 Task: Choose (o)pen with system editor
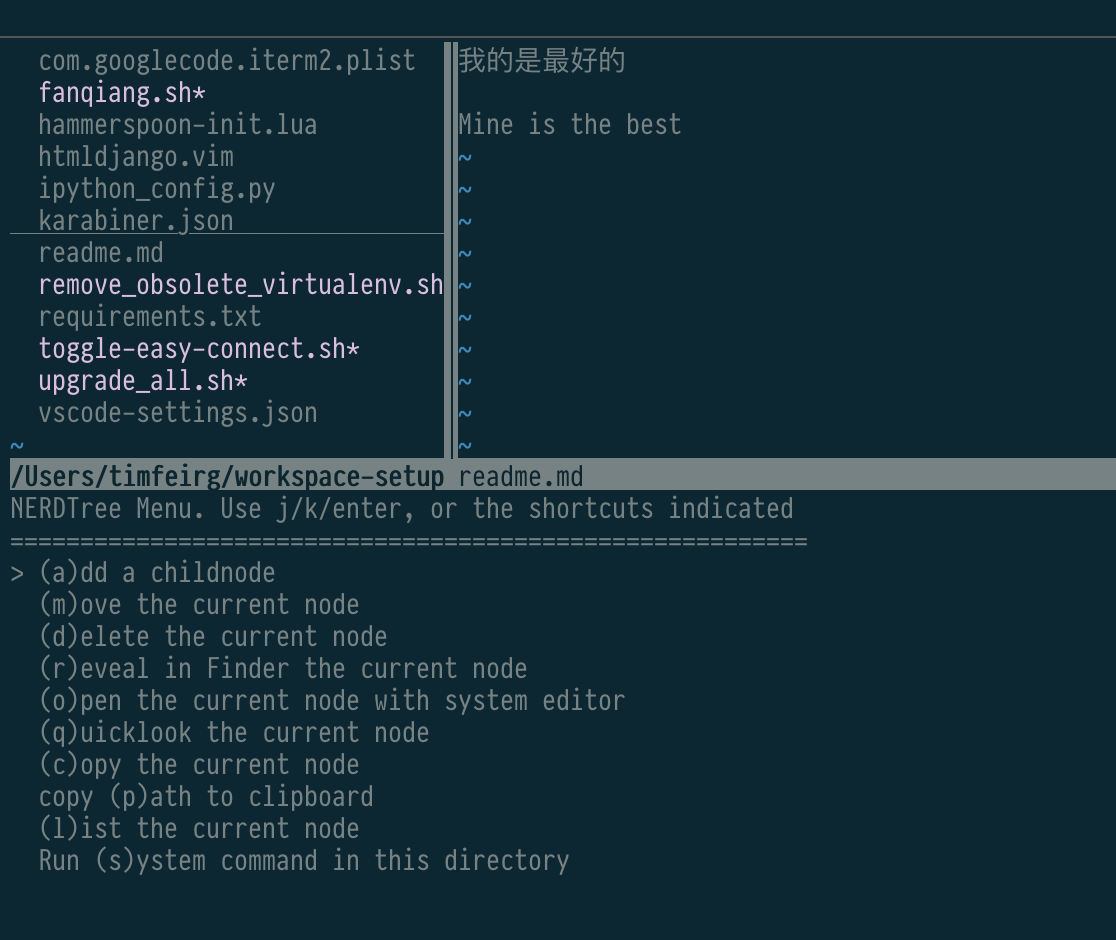331,700
